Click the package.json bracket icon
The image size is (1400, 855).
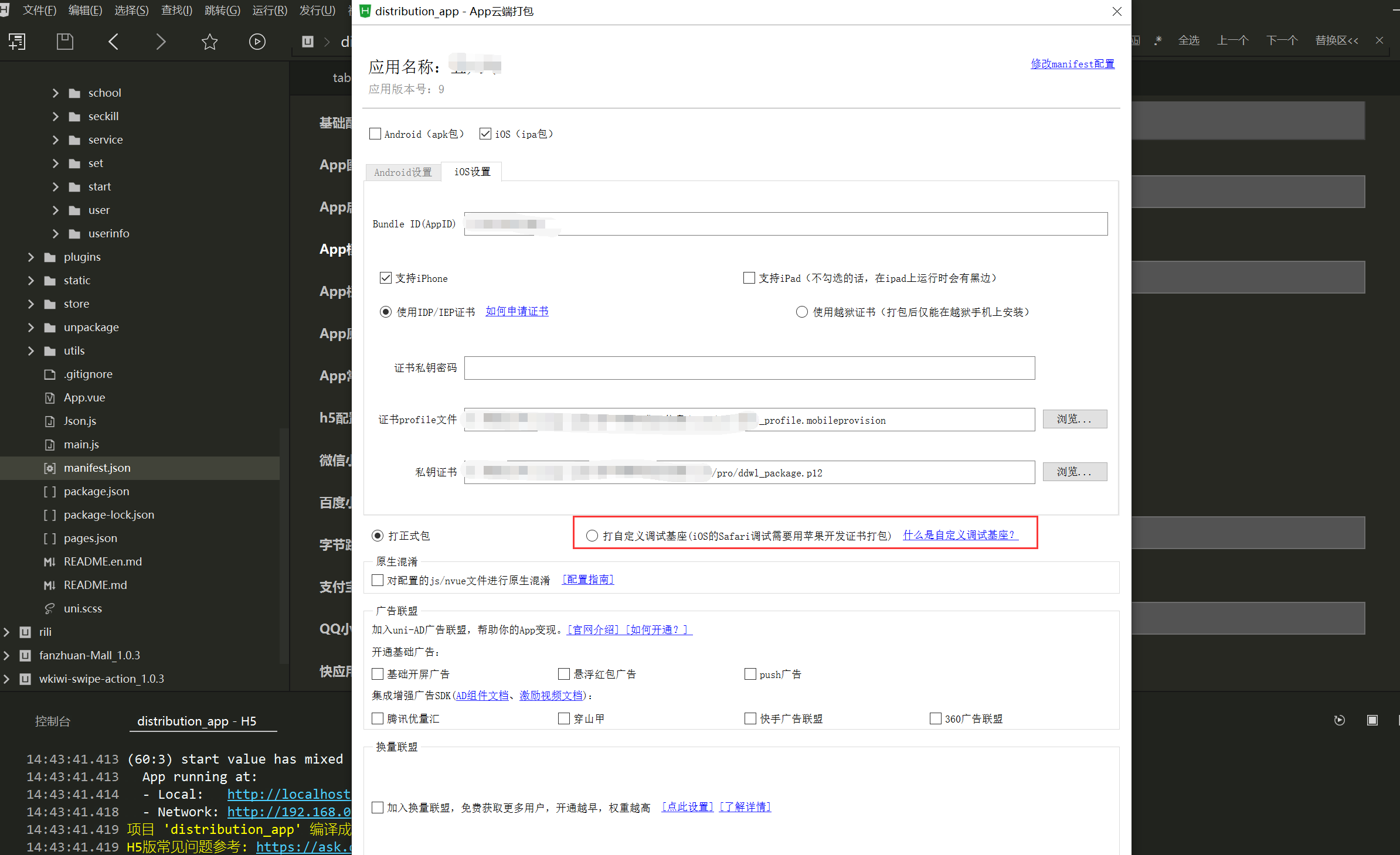(50, 492)
